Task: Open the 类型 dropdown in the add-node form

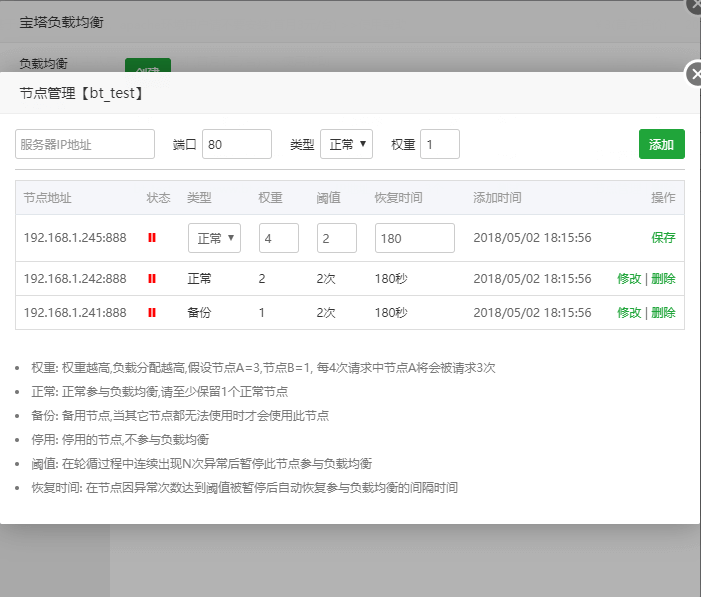Action: [x=346, y=144]
